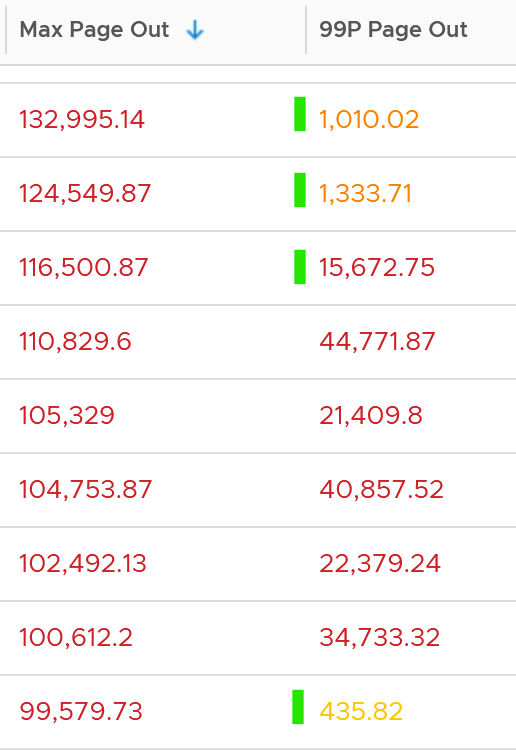The height and width of the screenshot is (754, 516).
Task: Click the yellow 435.82 99P value
Action: (x=361, y=712)
